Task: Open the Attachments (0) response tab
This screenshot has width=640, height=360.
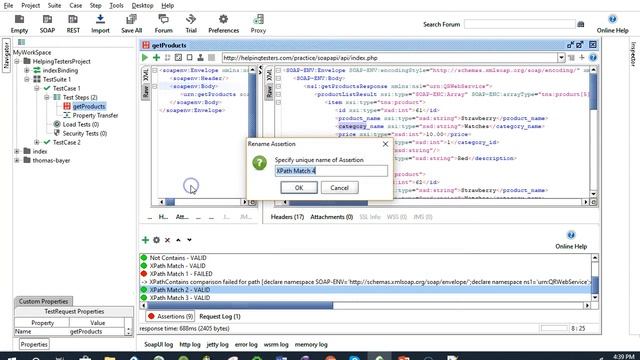Action: tap(331, 217)
